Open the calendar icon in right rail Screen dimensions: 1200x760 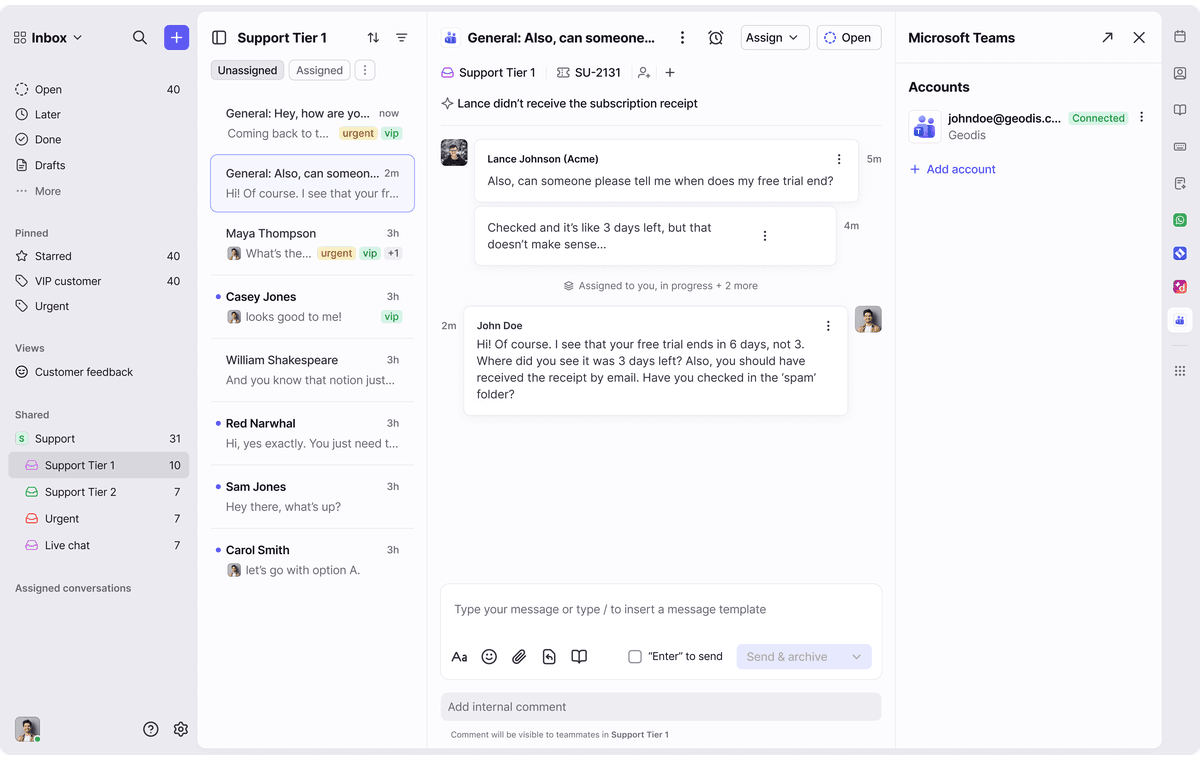(x=1180, y=37)
